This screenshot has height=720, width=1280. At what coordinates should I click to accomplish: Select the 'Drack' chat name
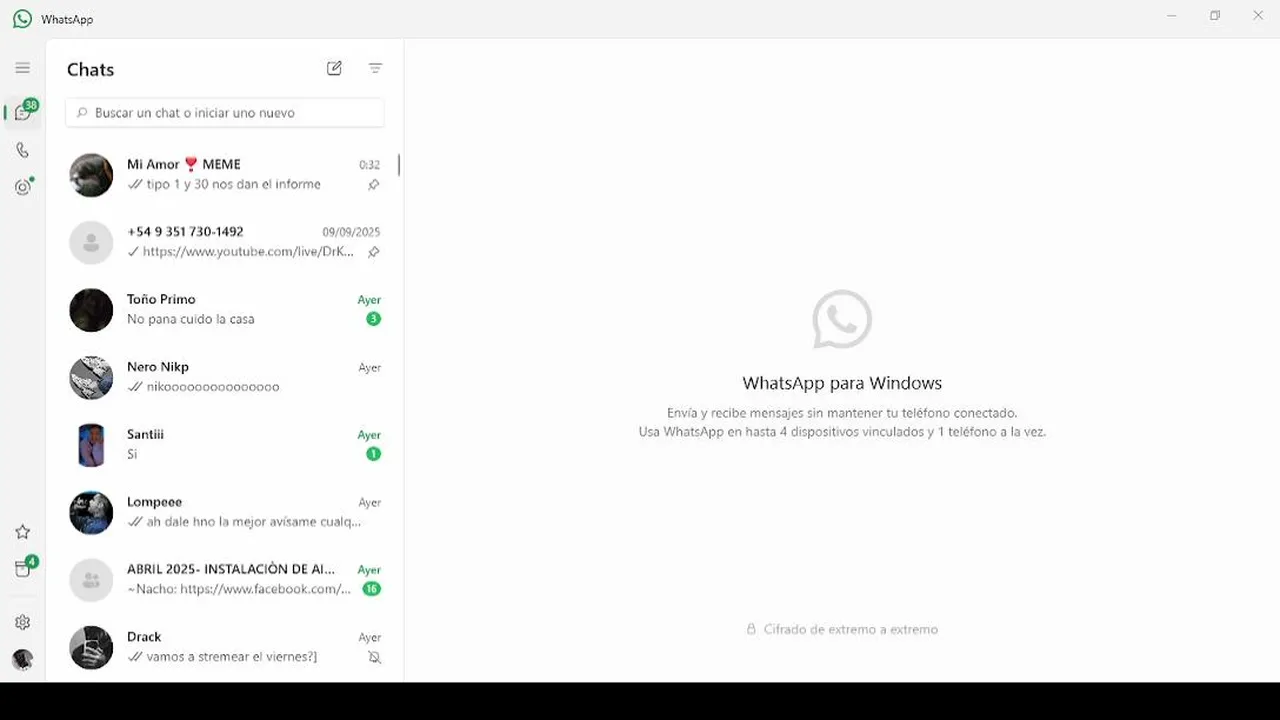[144, 637]
